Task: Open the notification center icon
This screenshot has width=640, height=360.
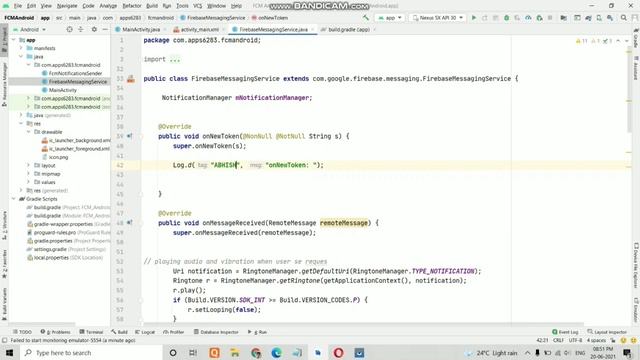Action: coord(627,353)
